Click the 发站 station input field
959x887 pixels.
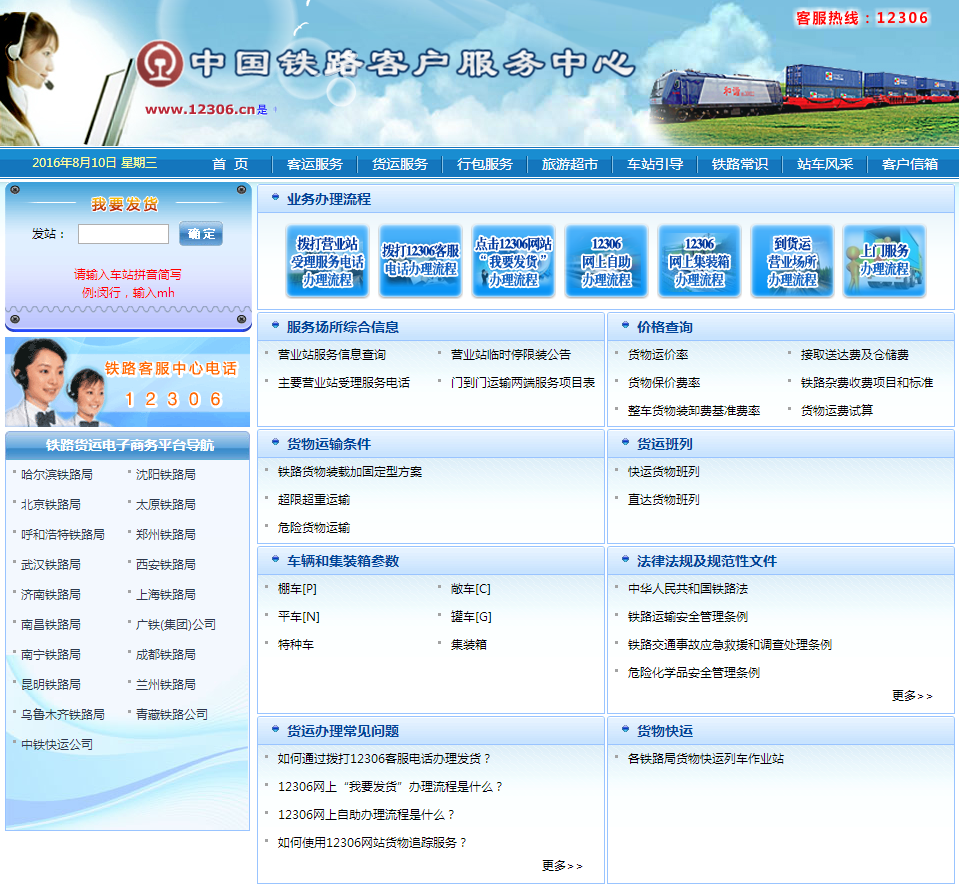124,234
